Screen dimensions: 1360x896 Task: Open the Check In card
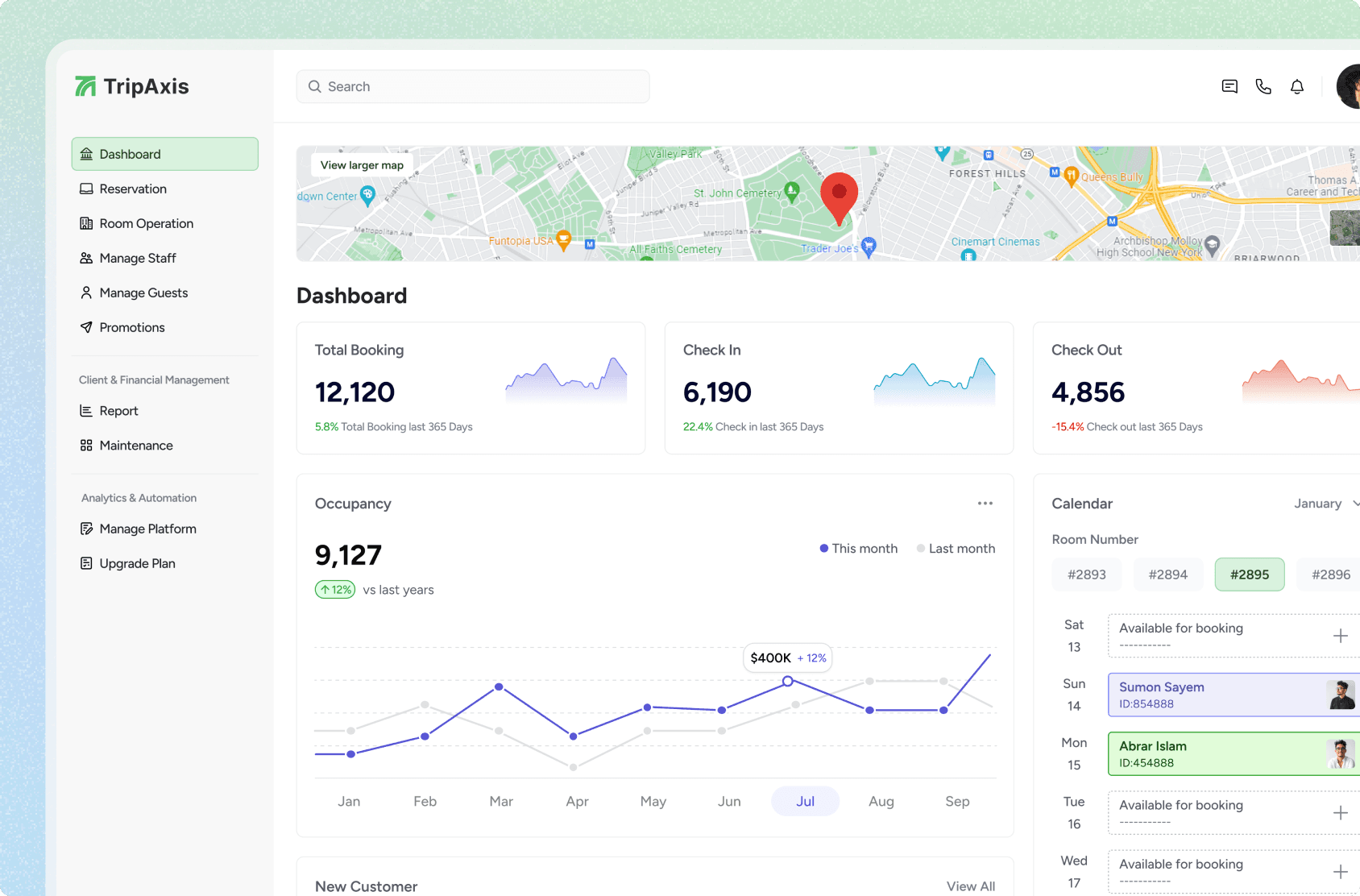[839, 388]
